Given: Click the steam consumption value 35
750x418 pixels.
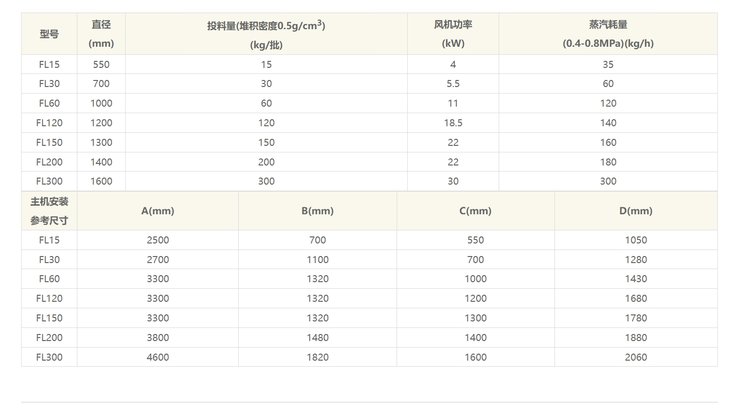Looking at the screenshot, I should 608,64.
